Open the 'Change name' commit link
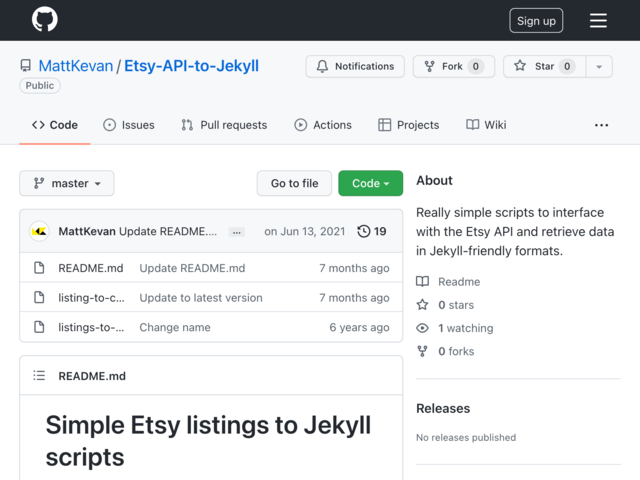640x480 pixels. [175, 327]
